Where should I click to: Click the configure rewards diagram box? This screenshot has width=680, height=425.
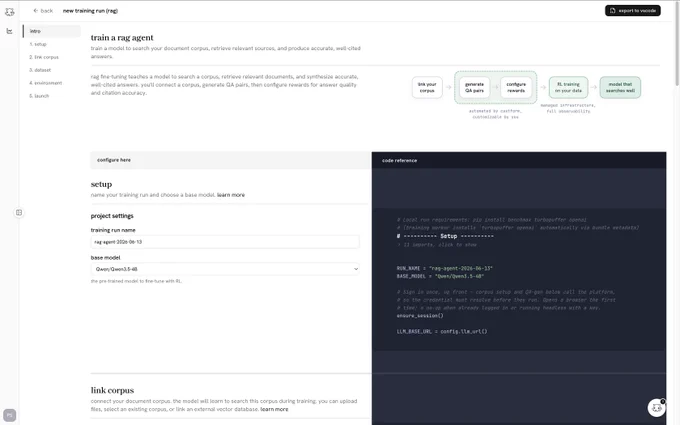click(x=516, y=88)
